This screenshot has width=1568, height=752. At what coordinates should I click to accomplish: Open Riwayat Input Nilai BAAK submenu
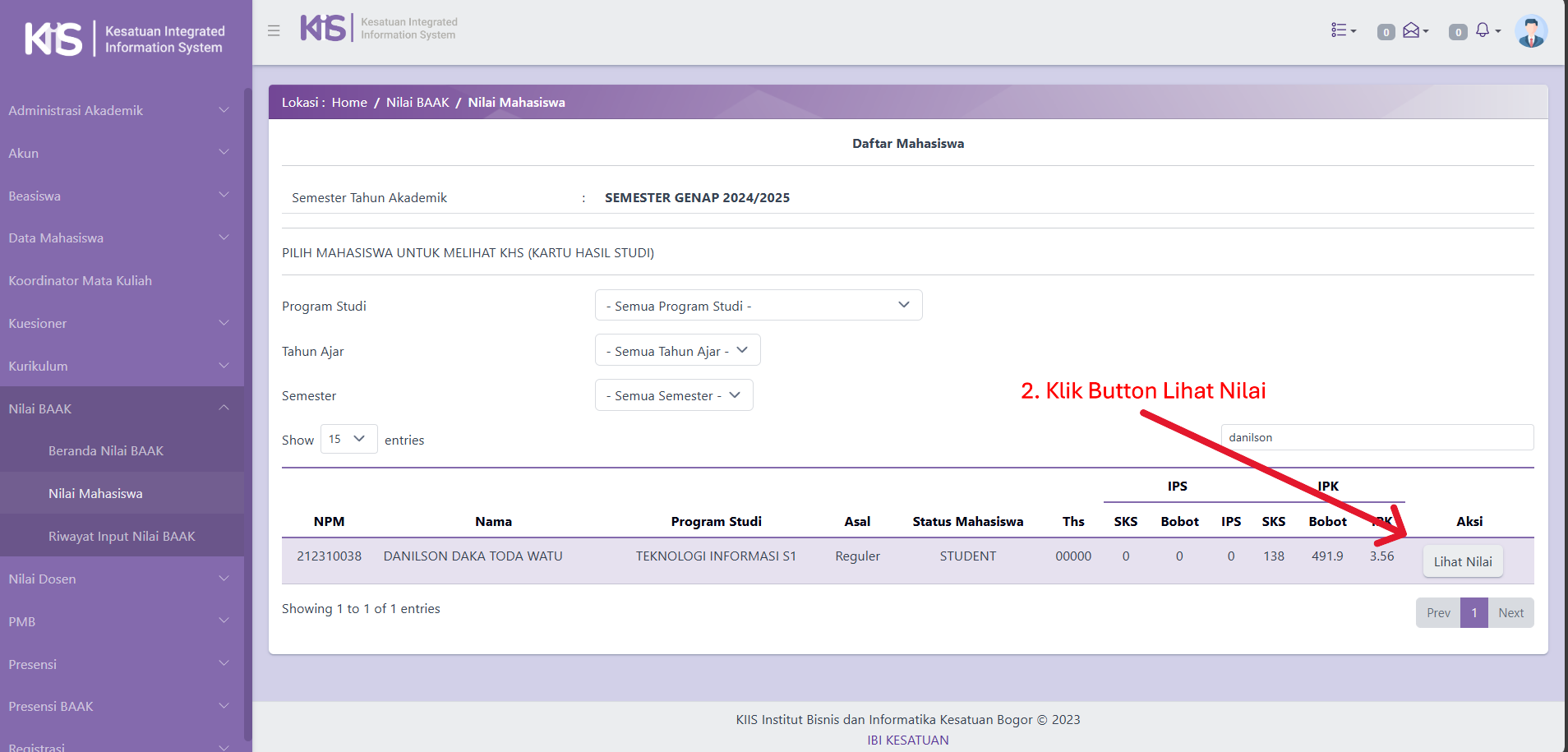point(122,536)
